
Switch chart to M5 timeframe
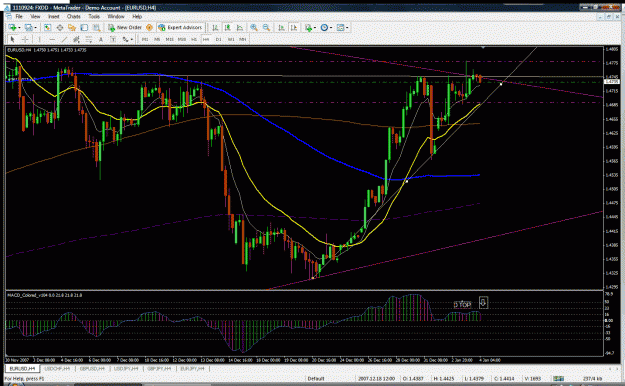[x=157, y=39]
